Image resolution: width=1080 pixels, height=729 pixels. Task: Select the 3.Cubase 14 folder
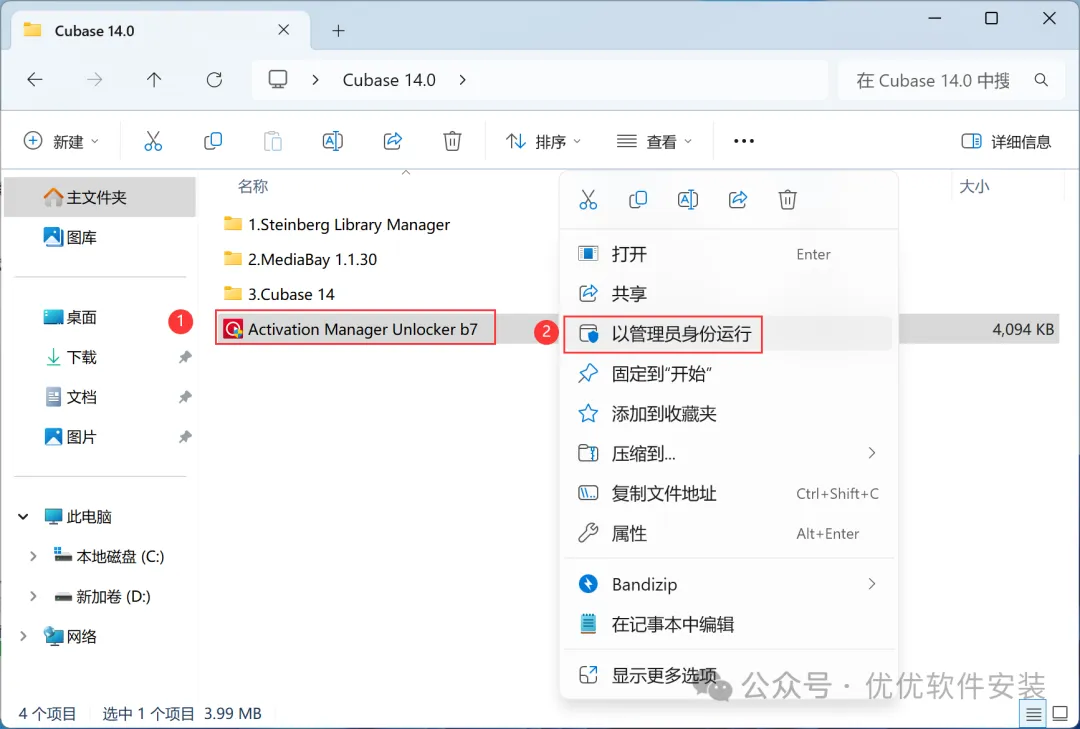click(279, 294)
